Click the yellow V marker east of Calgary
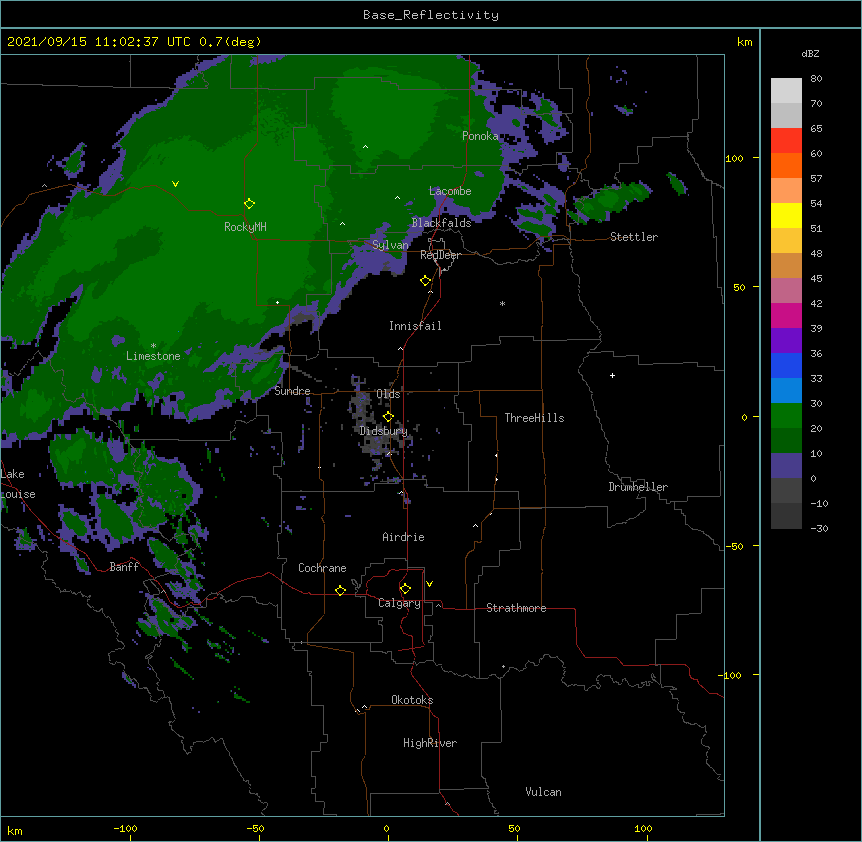The width and height of the screenshot is (862, 842). tap(429, 584)
